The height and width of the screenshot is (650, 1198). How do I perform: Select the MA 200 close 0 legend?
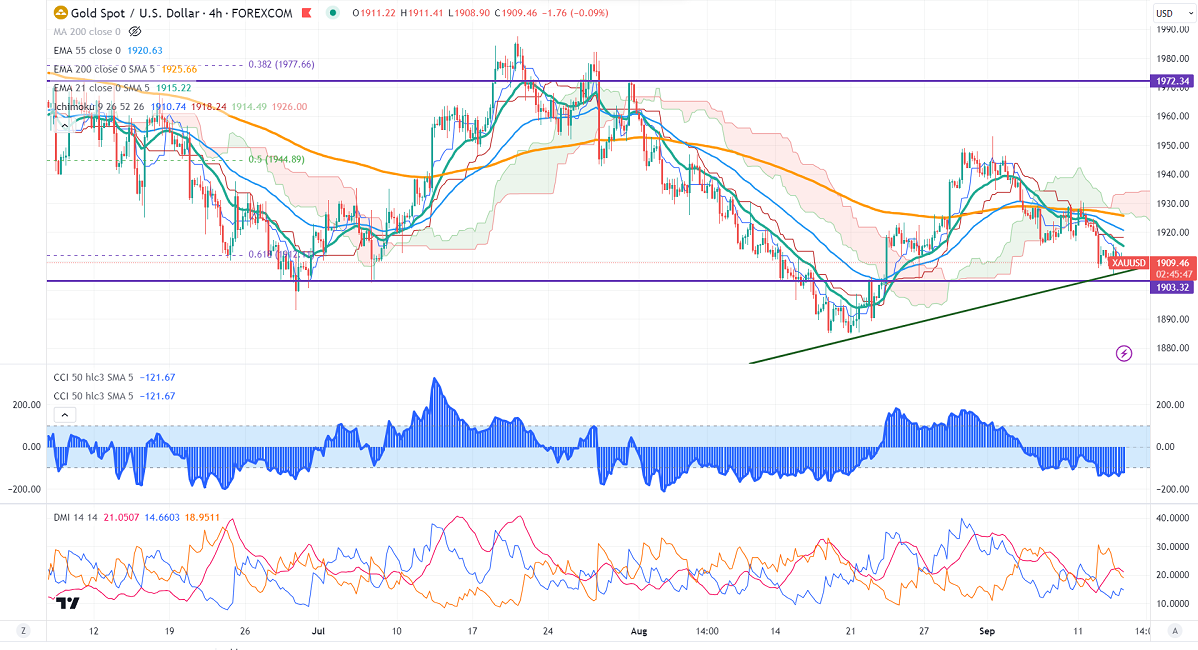pyautogui.click(x=87, y=31)
